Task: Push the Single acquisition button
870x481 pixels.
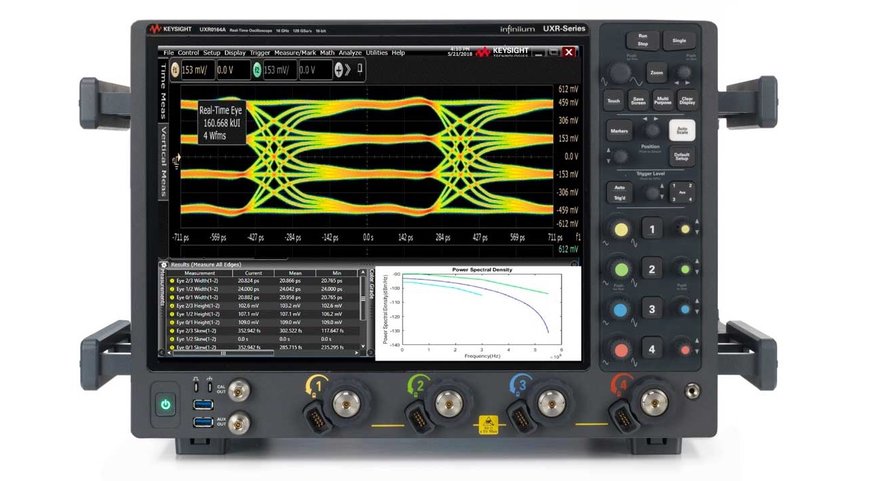Action: (679, 40)
